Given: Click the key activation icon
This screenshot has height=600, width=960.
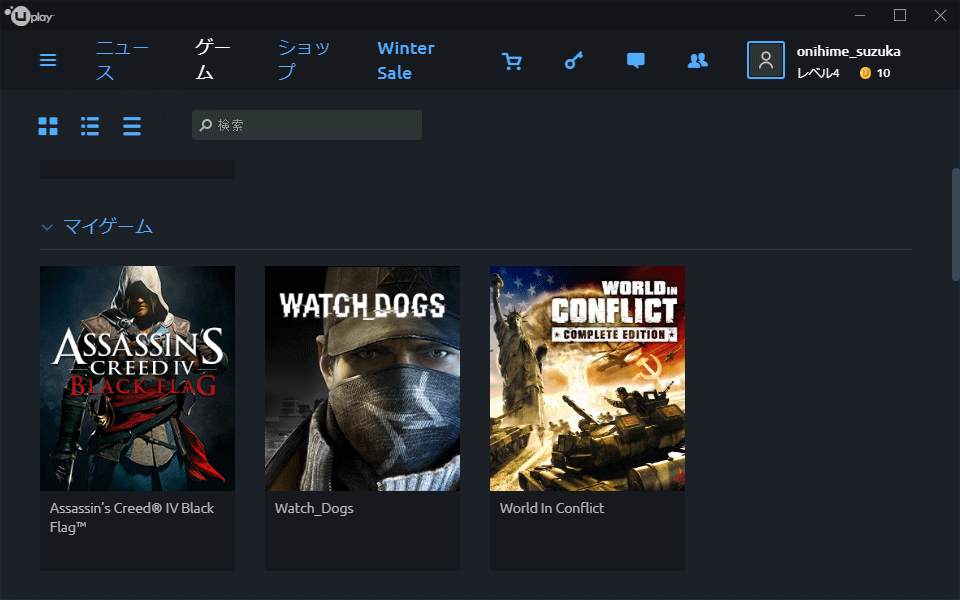Looking at the screenshot, I should click(x=574, y=60).
